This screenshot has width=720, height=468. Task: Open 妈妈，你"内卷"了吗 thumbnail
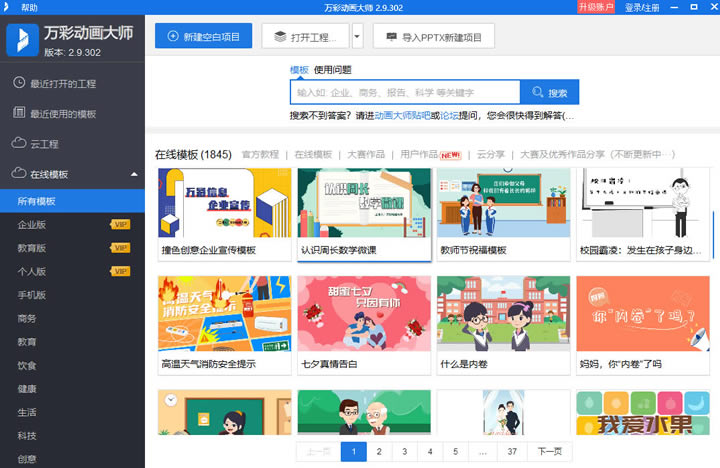coord(643,314)
